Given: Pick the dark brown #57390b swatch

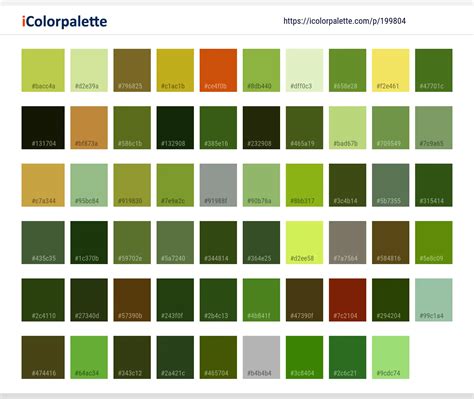Looking at the screenshot, I should (x=132, y=300).
